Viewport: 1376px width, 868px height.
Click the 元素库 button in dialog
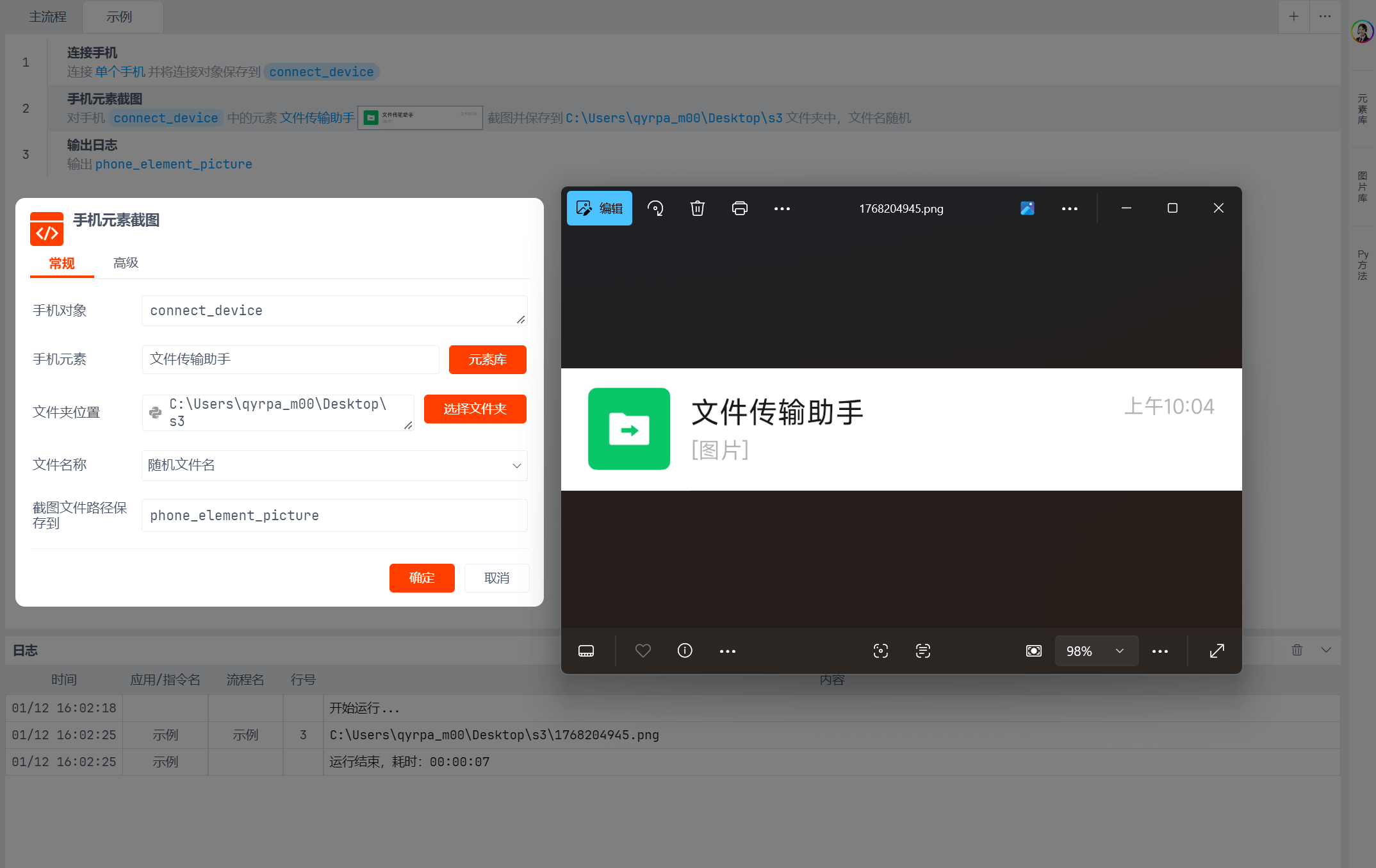(487, 360)
